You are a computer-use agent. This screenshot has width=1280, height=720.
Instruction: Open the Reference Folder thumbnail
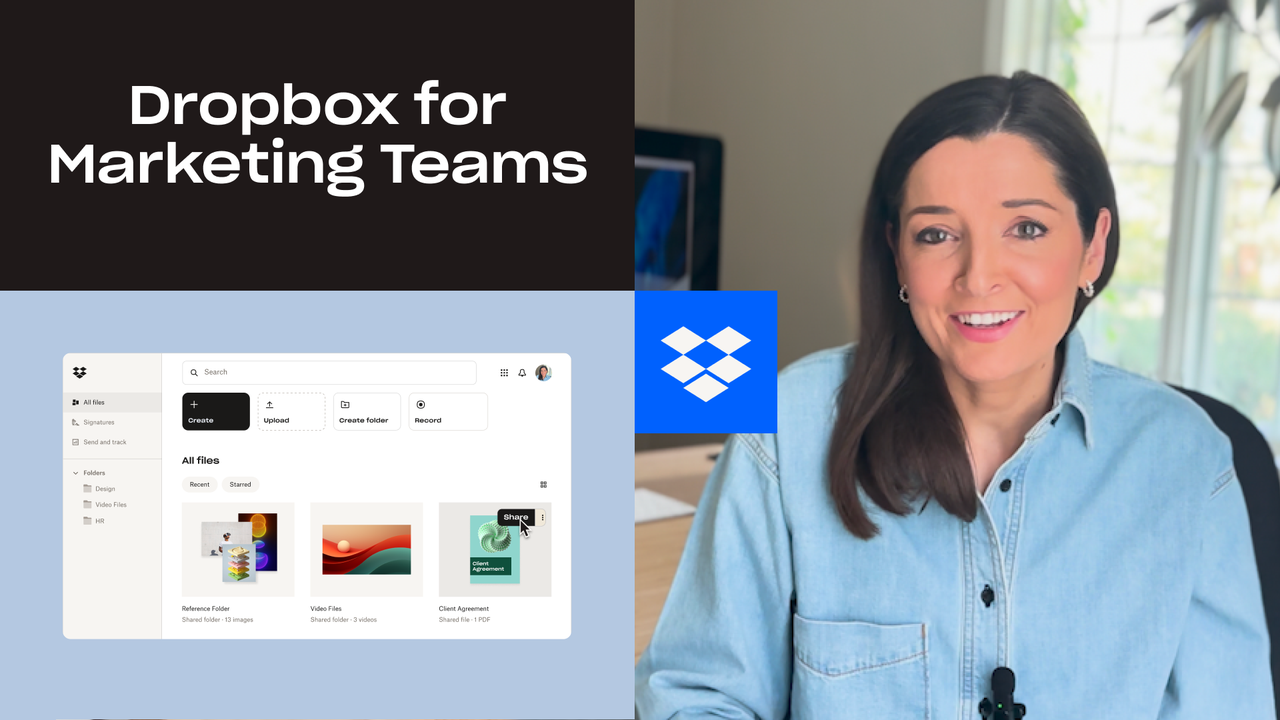point(238,549)
